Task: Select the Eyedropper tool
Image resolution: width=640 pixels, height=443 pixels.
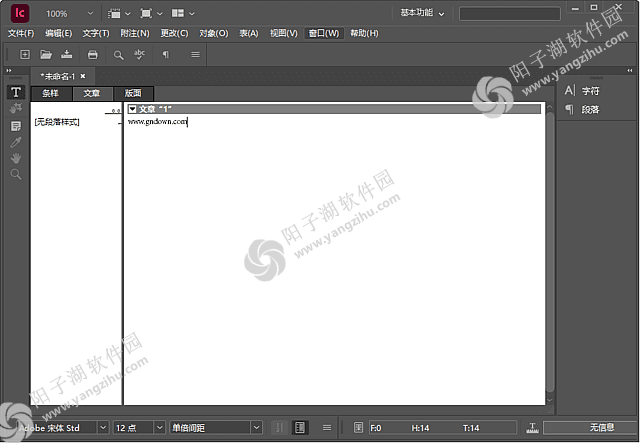Action: point(16,142)
